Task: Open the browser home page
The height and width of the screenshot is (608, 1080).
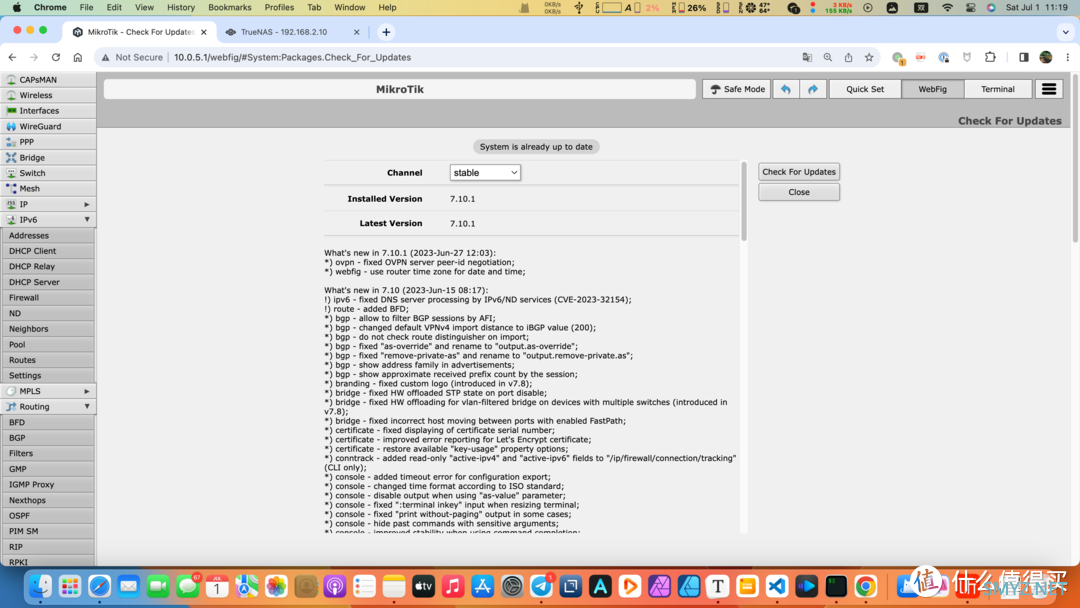Action: click(78, 57)
